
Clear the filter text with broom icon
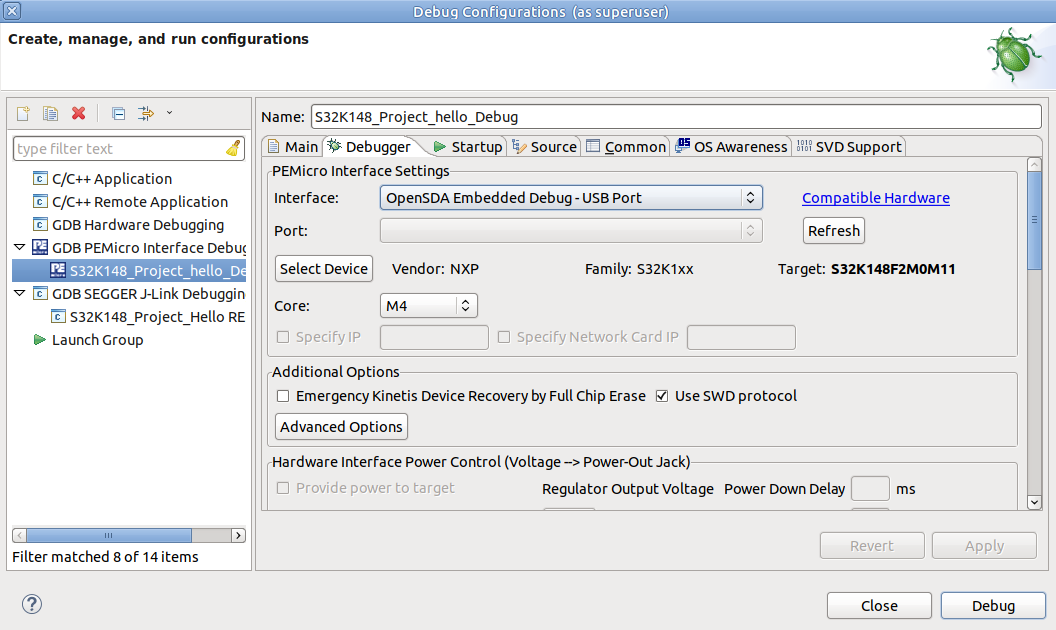[231, 148]
